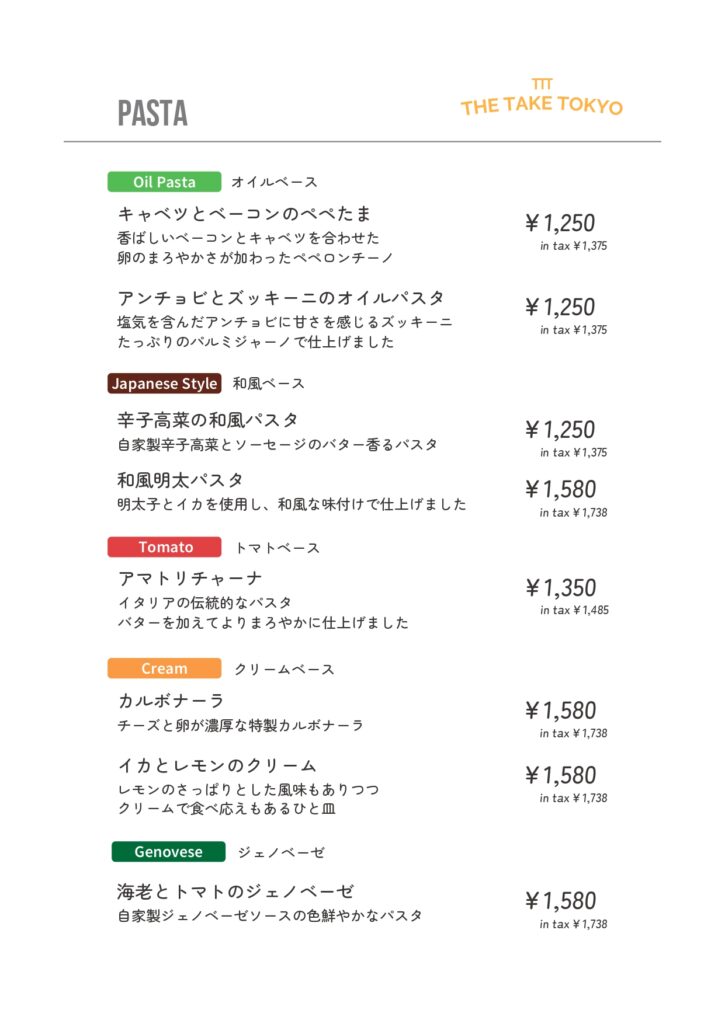The height and width of the screenshot is (1024, 725).
Task: Click the イカとレモンのクリーム dish title
Action: (x=217, y=766)
